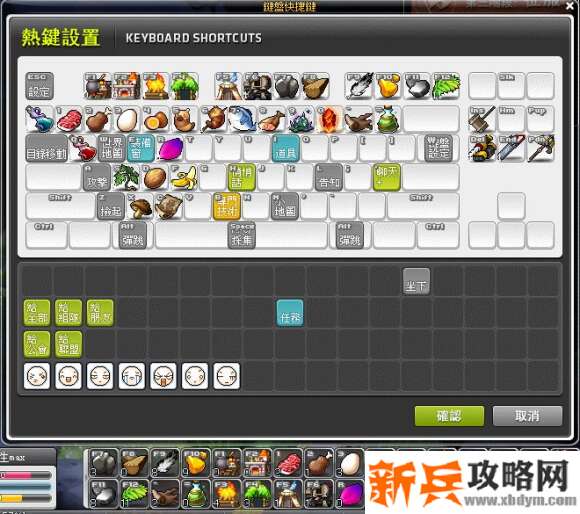
Task: Select the first squinting face emote tile
Action: 37,376
